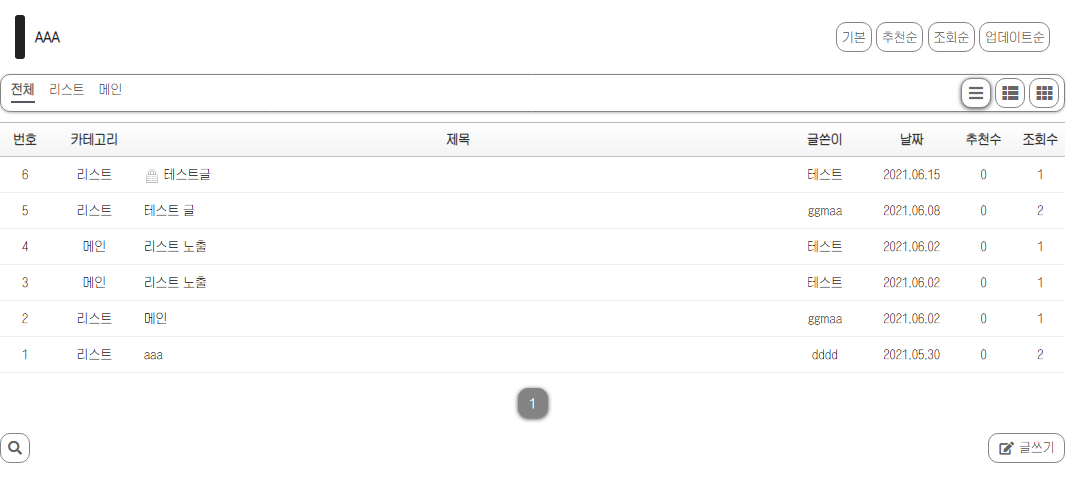Sort posts by 업데이트순
1066x478 pixels.
(1014, 37)
